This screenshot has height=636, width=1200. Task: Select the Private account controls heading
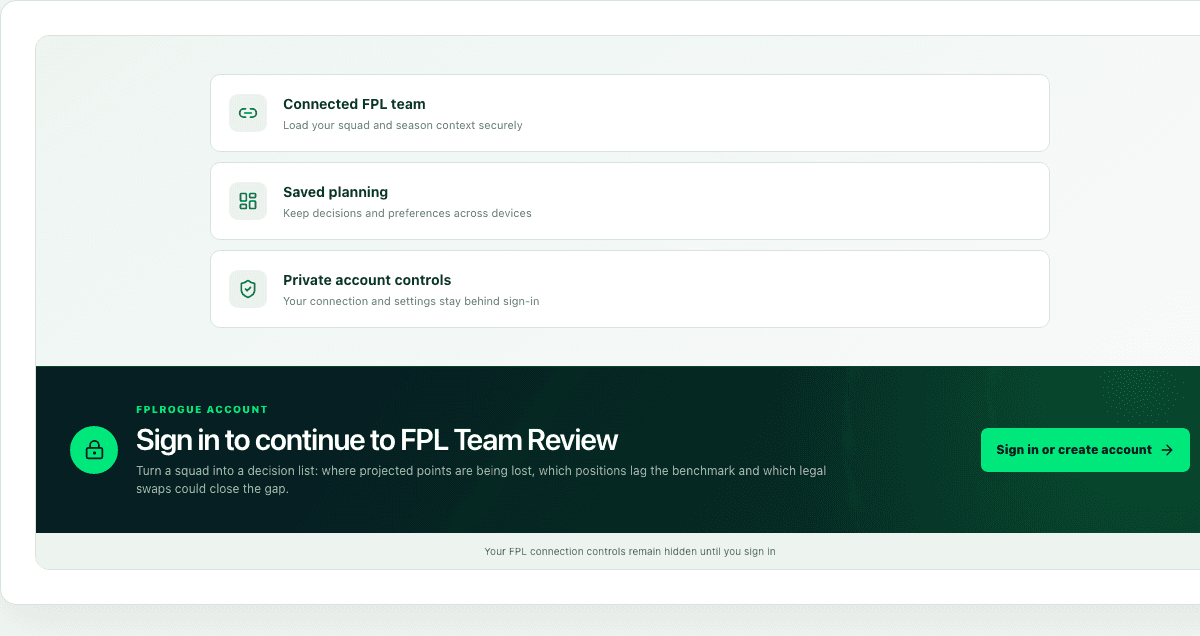(367, 280)
